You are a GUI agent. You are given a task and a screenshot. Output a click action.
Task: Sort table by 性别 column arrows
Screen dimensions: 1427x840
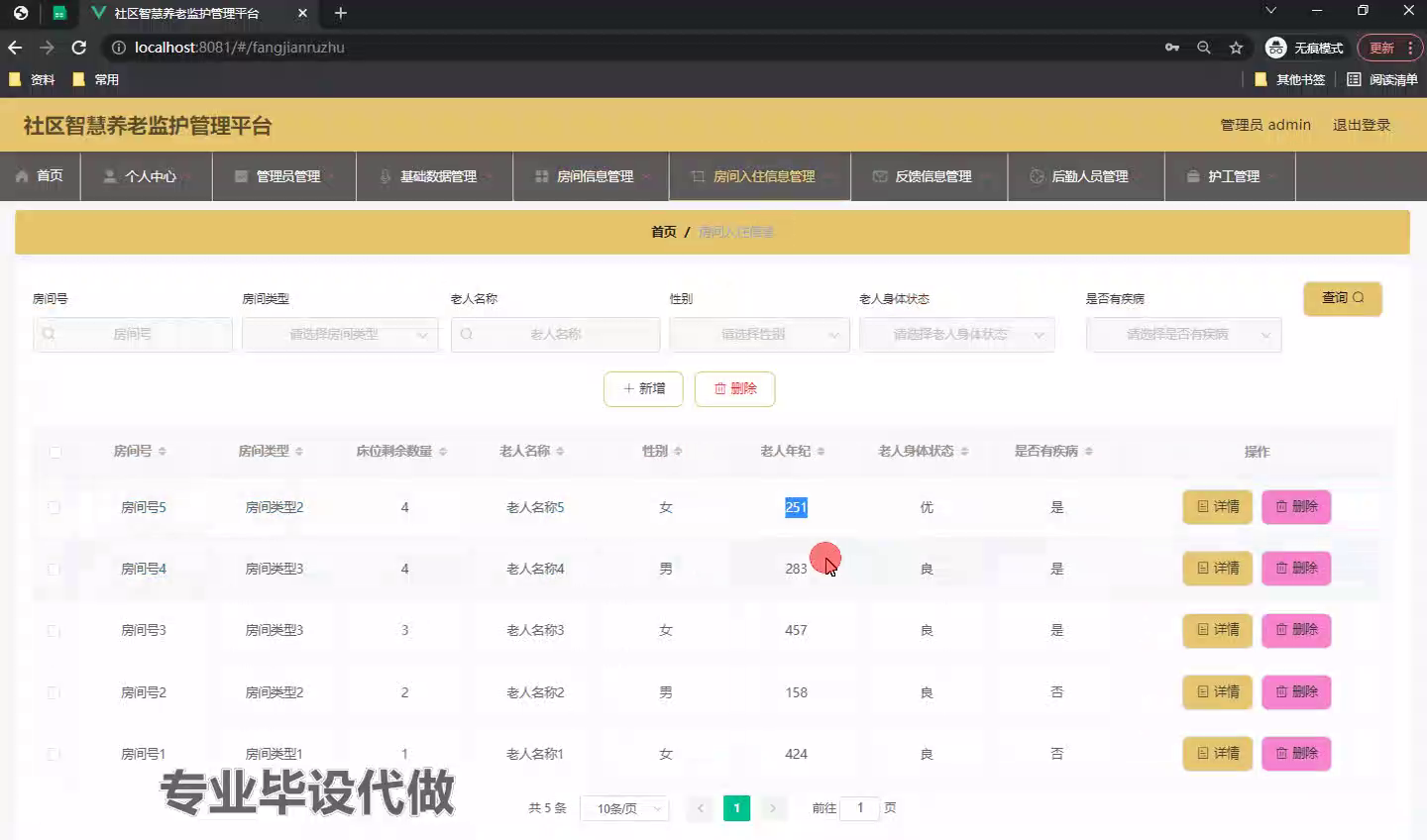click(x=677, y=451)
